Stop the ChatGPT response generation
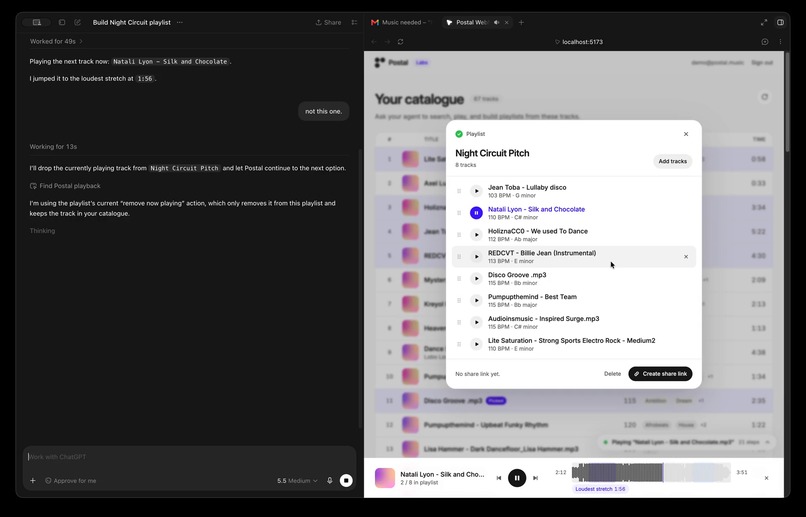This screenshot has width=806, height=517. coord(346,481)
